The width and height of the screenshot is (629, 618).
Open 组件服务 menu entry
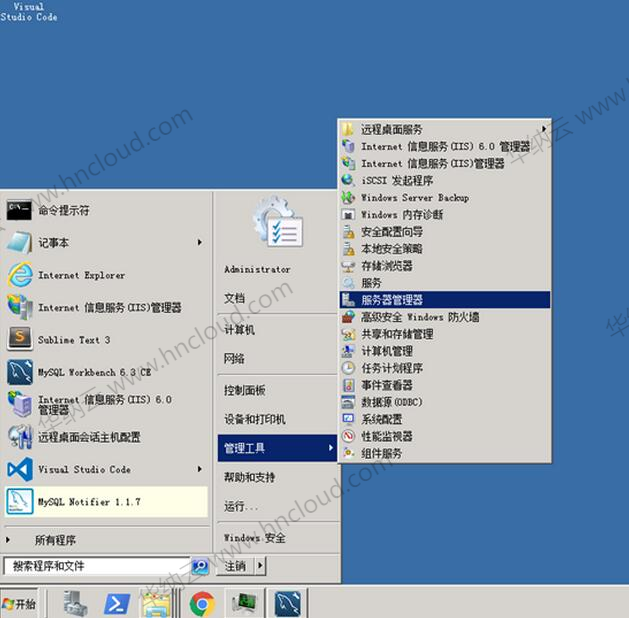tap(445, 453)
